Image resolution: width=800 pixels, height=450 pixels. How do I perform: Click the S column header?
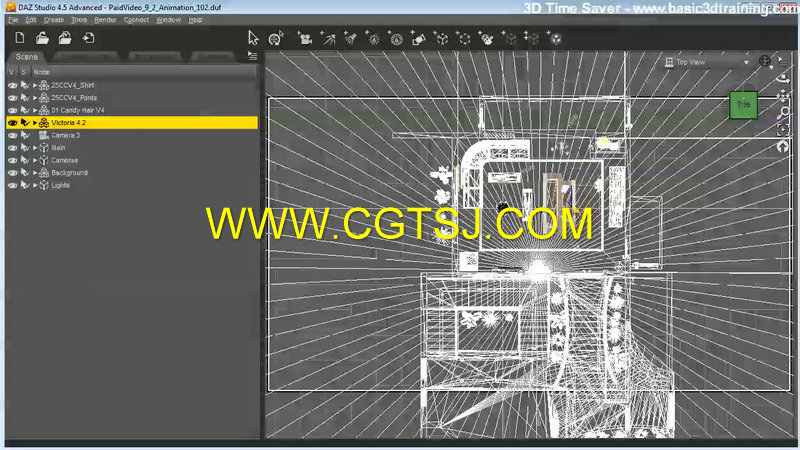click(24, 72)
